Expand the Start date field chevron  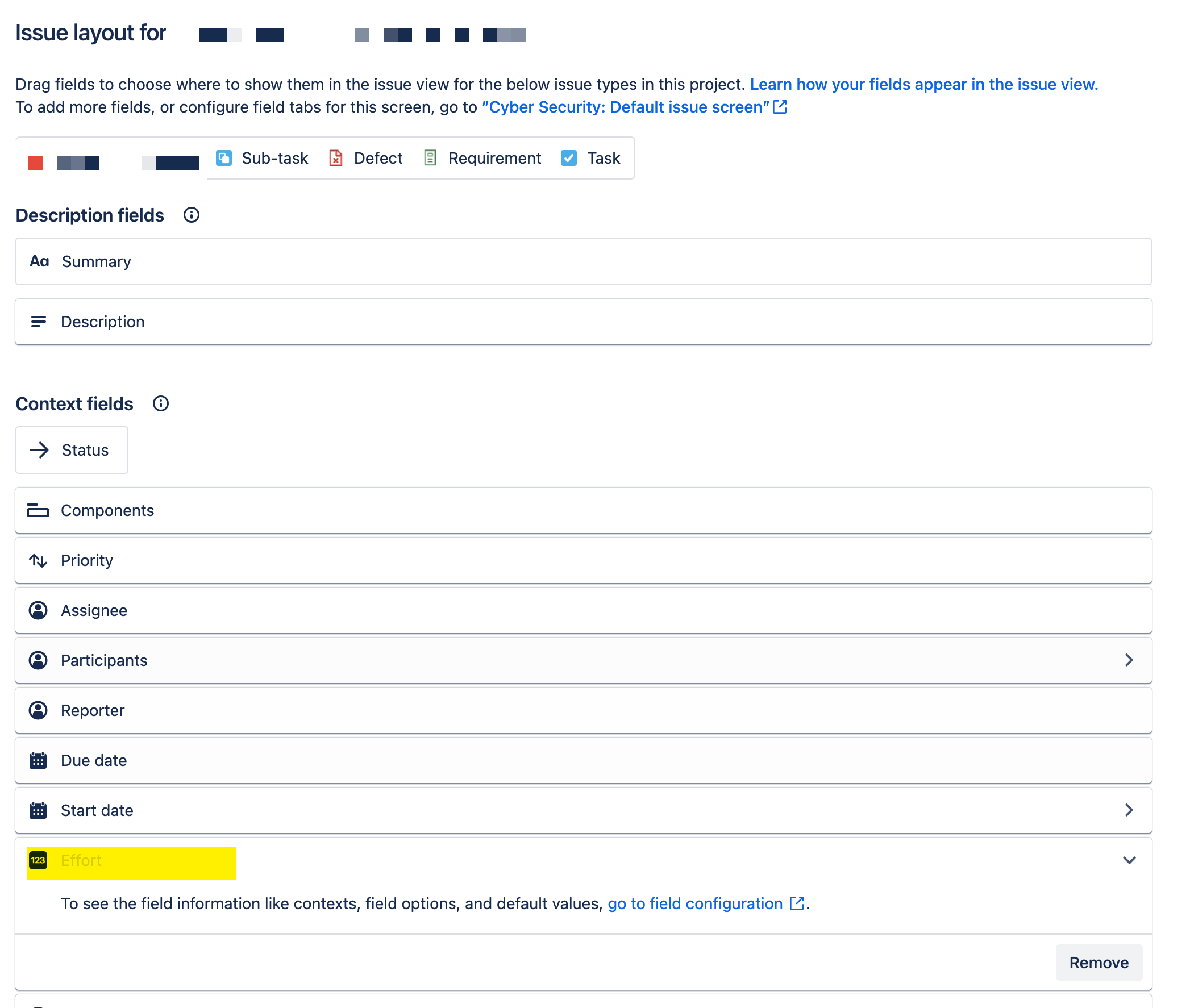point(1129,810)
